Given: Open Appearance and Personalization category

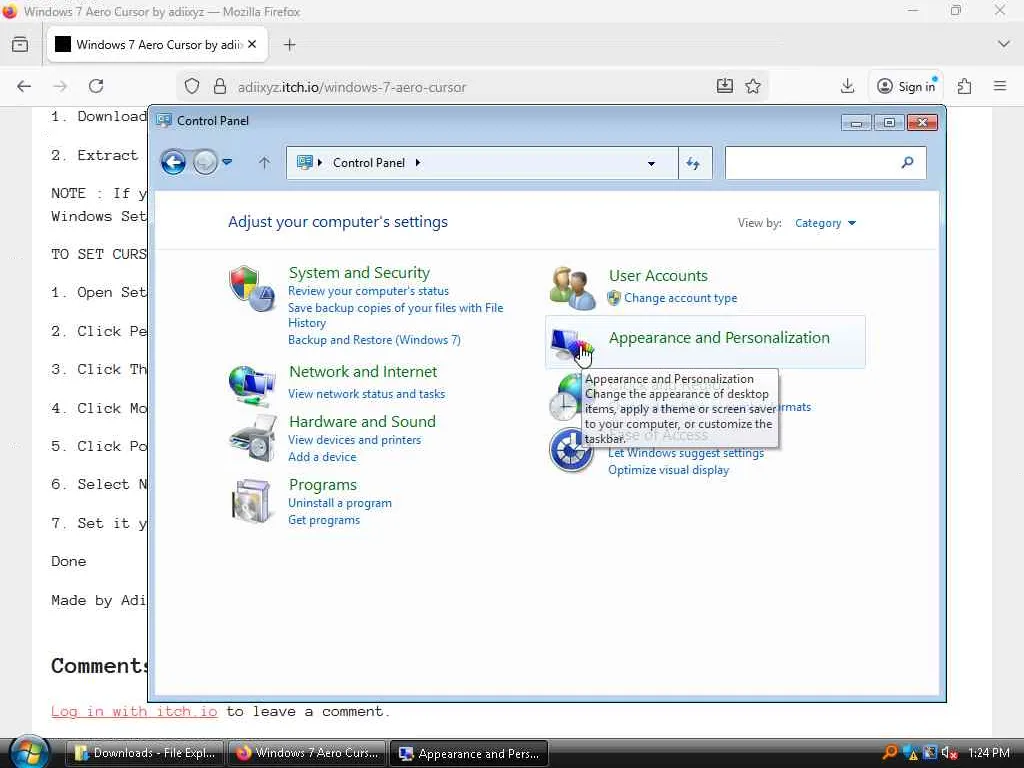Looking at the screenshot, I should 719,338.
